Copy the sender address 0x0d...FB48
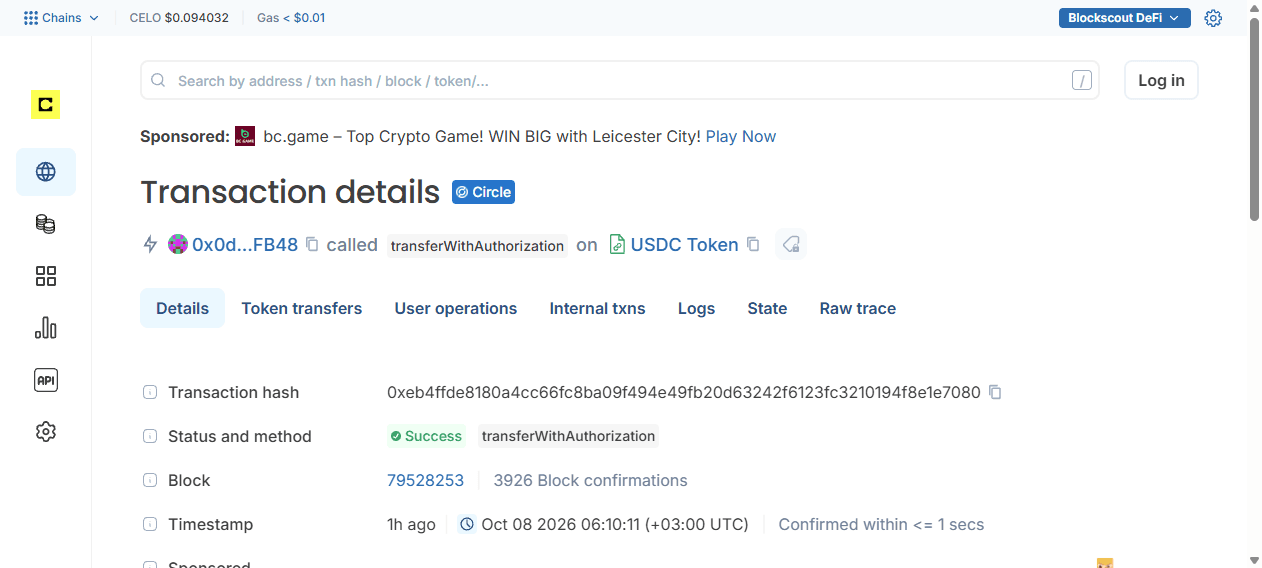The image size is (1262, 568). 312,244
